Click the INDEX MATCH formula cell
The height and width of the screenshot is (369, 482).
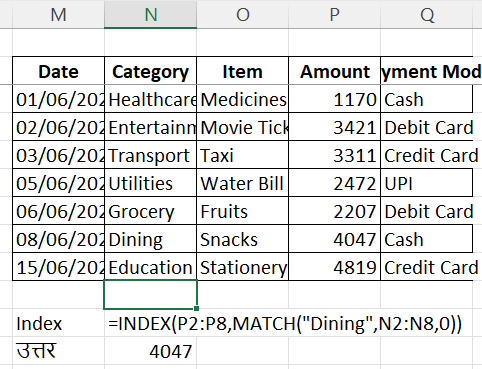[151, 323]
